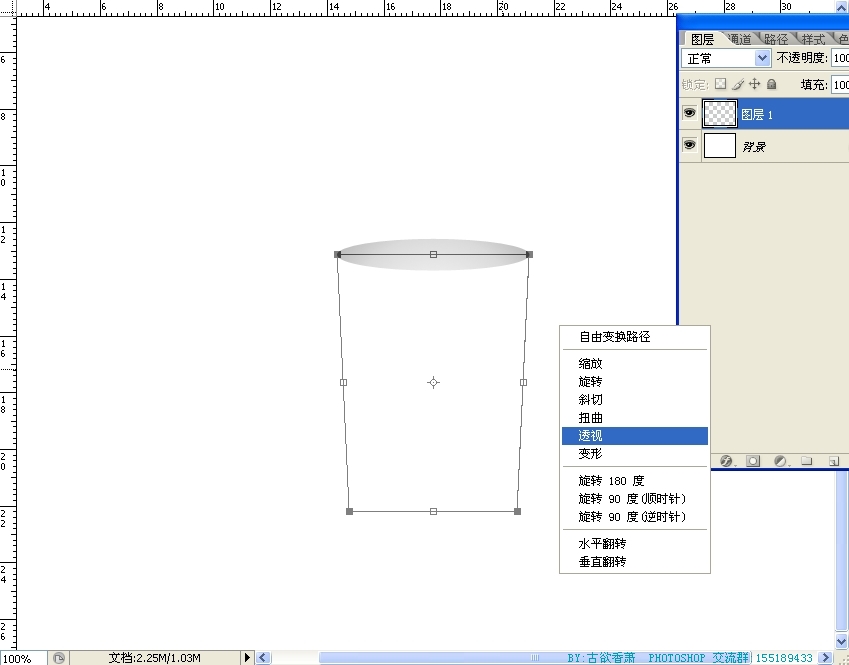The height and width of the screenshot is (665, 849).
Task: Click the zoom percentage field showing 100%
Action: pyautogui.click(x=20, y=658)
